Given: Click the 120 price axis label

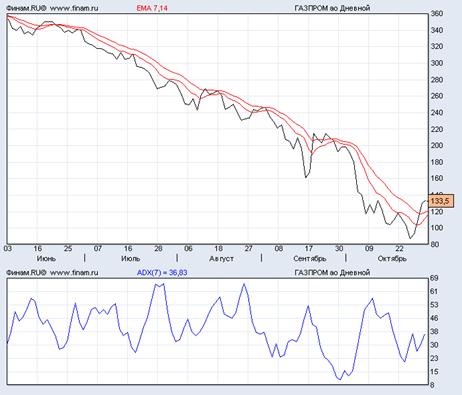Looking at the screenshot, I should [x=437, y=212].
